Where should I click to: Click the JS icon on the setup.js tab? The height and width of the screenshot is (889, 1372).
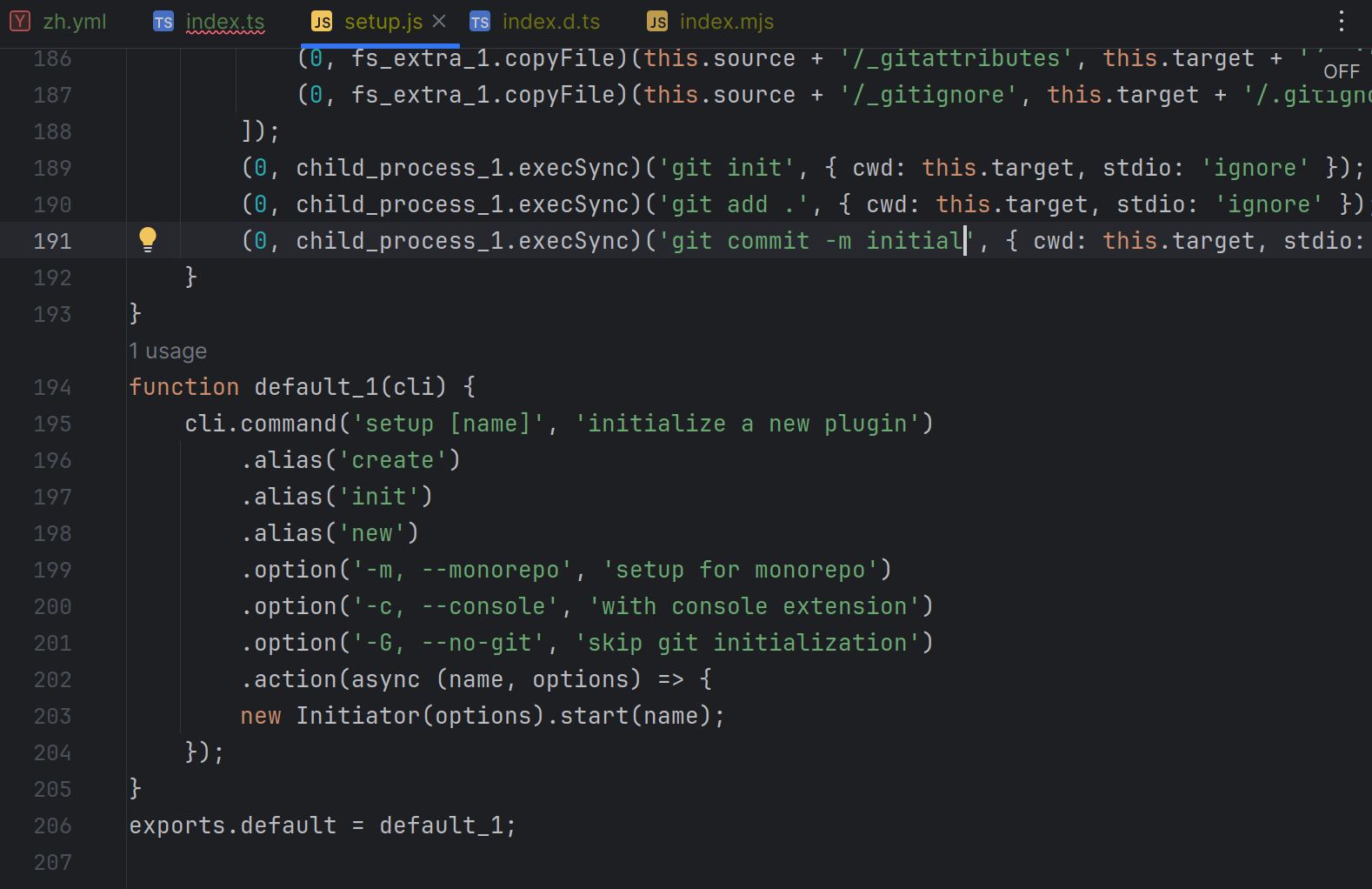point(321,21)
